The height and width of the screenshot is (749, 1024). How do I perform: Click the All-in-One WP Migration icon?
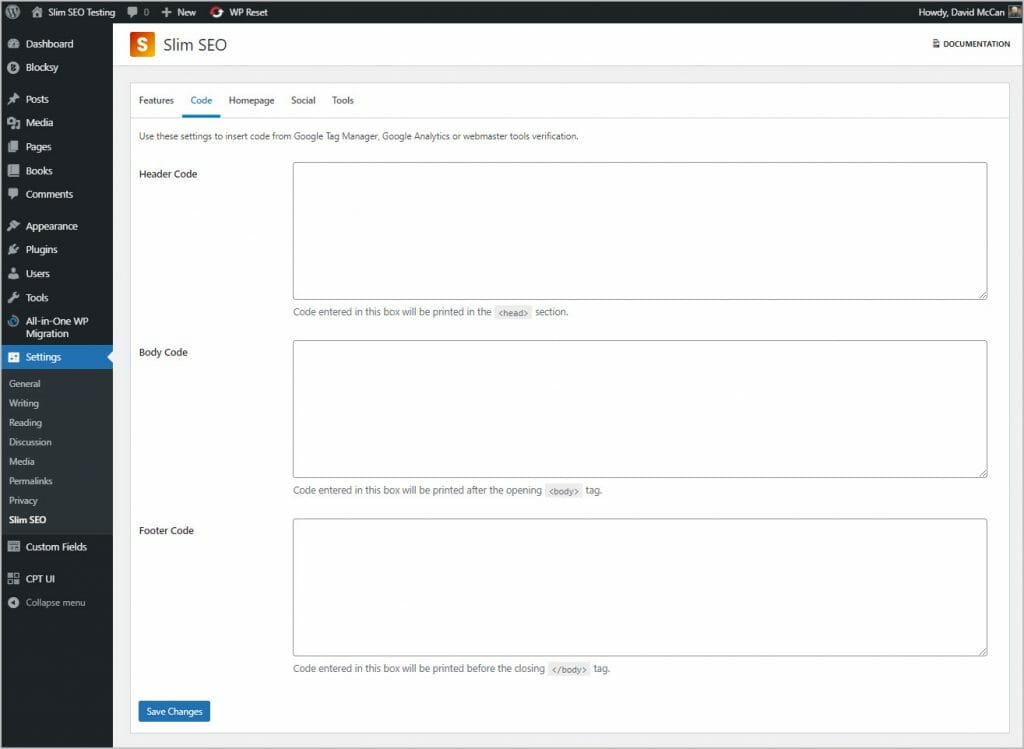coord(13,321)
